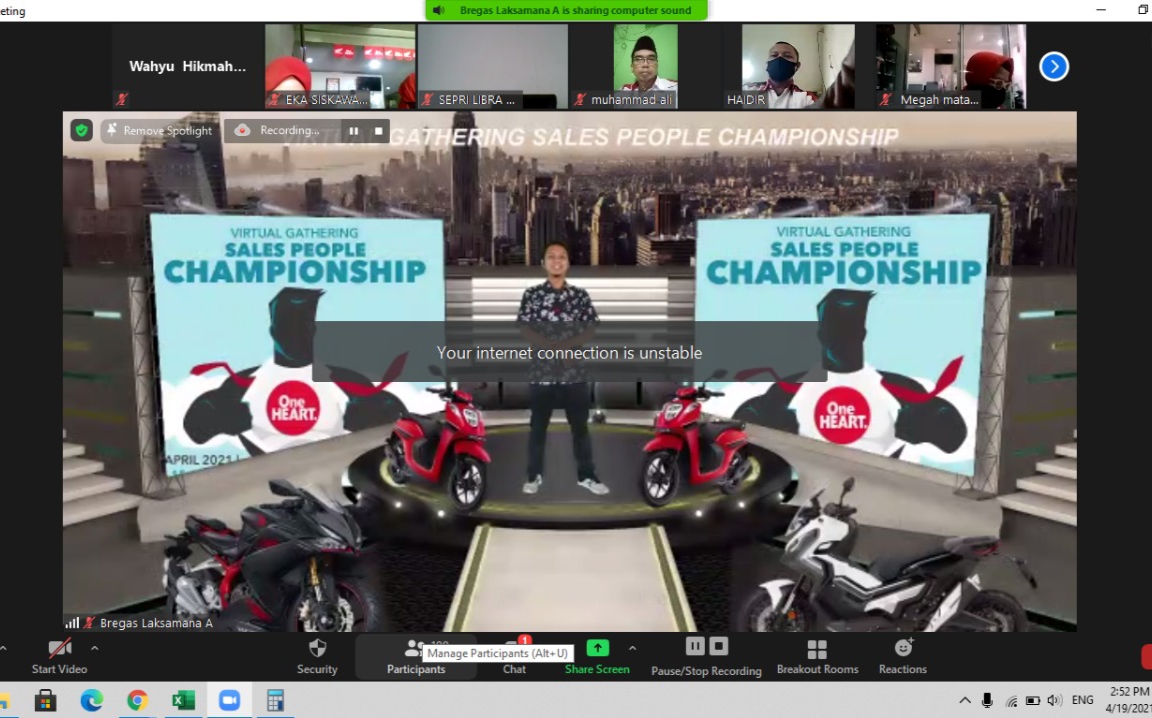1152x718 pixels.
Task: Expand the Share Screen options arrow
Action: [x=632, y=648]
